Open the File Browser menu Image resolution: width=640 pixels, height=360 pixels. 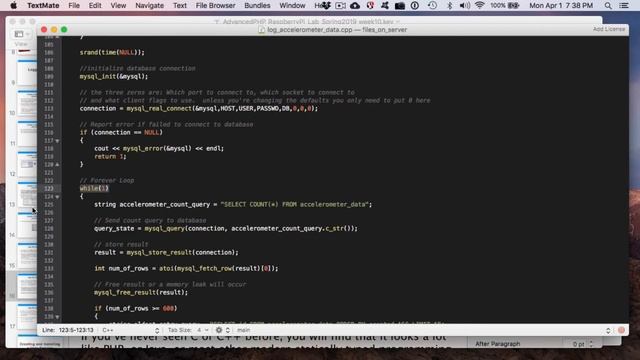[216, 6]
